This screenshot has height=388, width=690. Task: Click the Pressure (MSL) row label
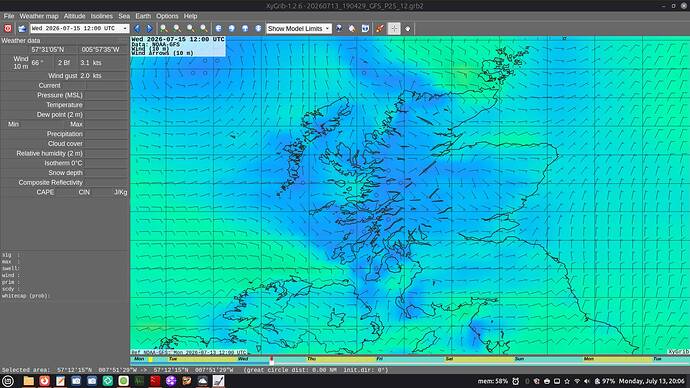[x=60, y=95]
